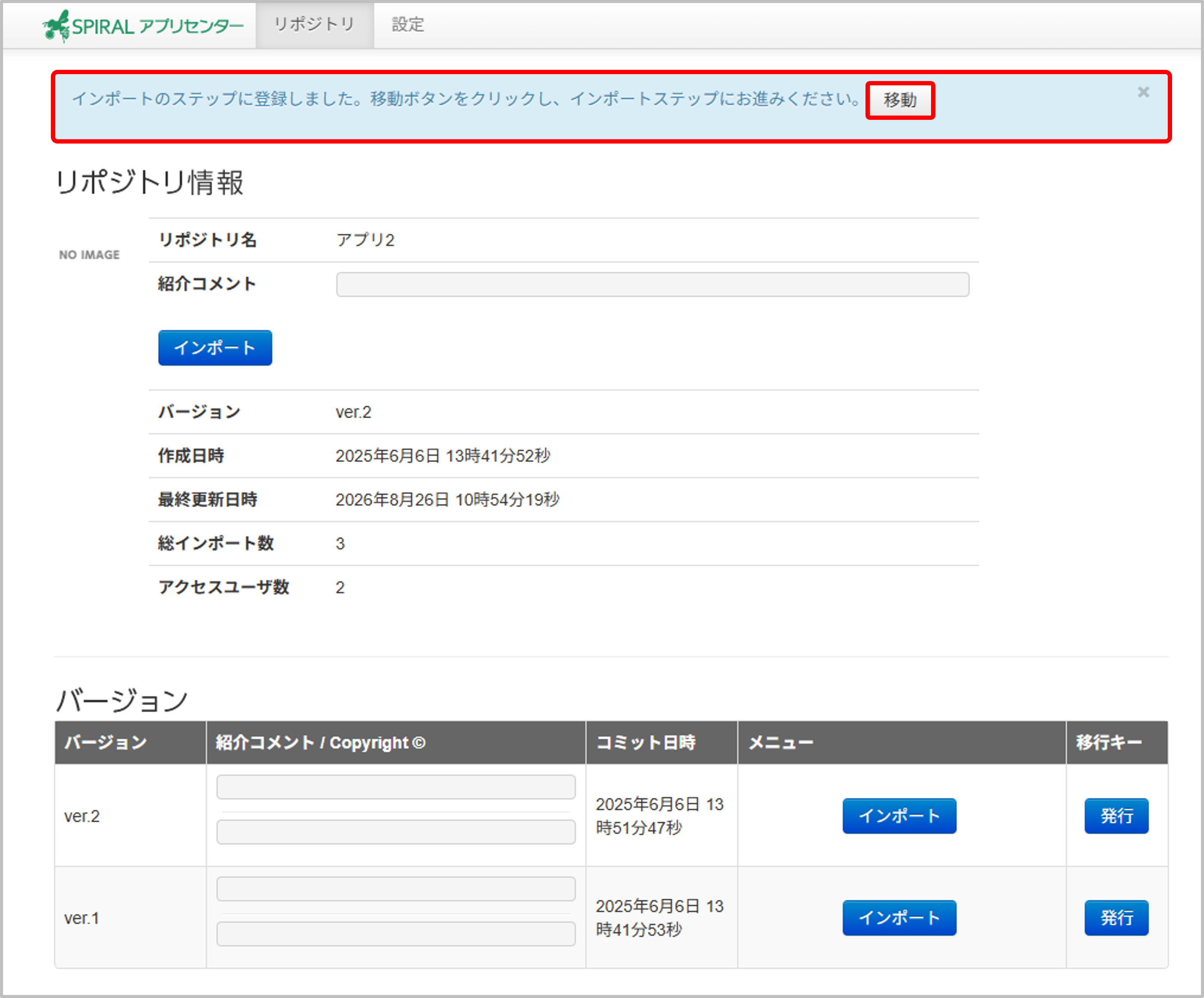Click the 移動 button in the banner
The height and width of the screenshot is (998, 1204).
coord(900,100)
